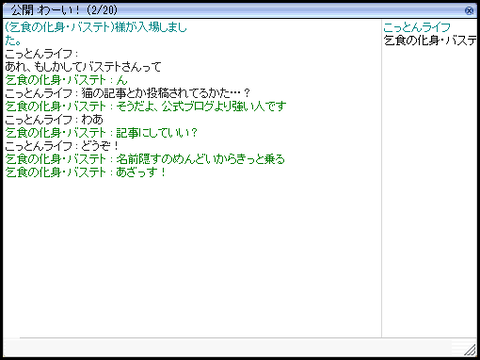The height and width of the screenshot is (360, 480).
Task: Select こっとんライフ in the member list
Action: pyautogui.click(x=417, y=27)
